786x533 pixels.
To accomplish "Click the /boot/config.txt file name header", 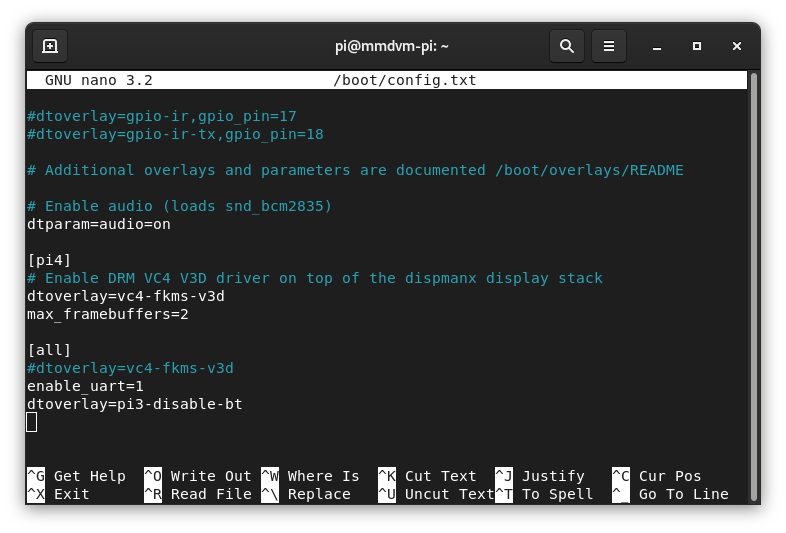I will click(405, 80).
